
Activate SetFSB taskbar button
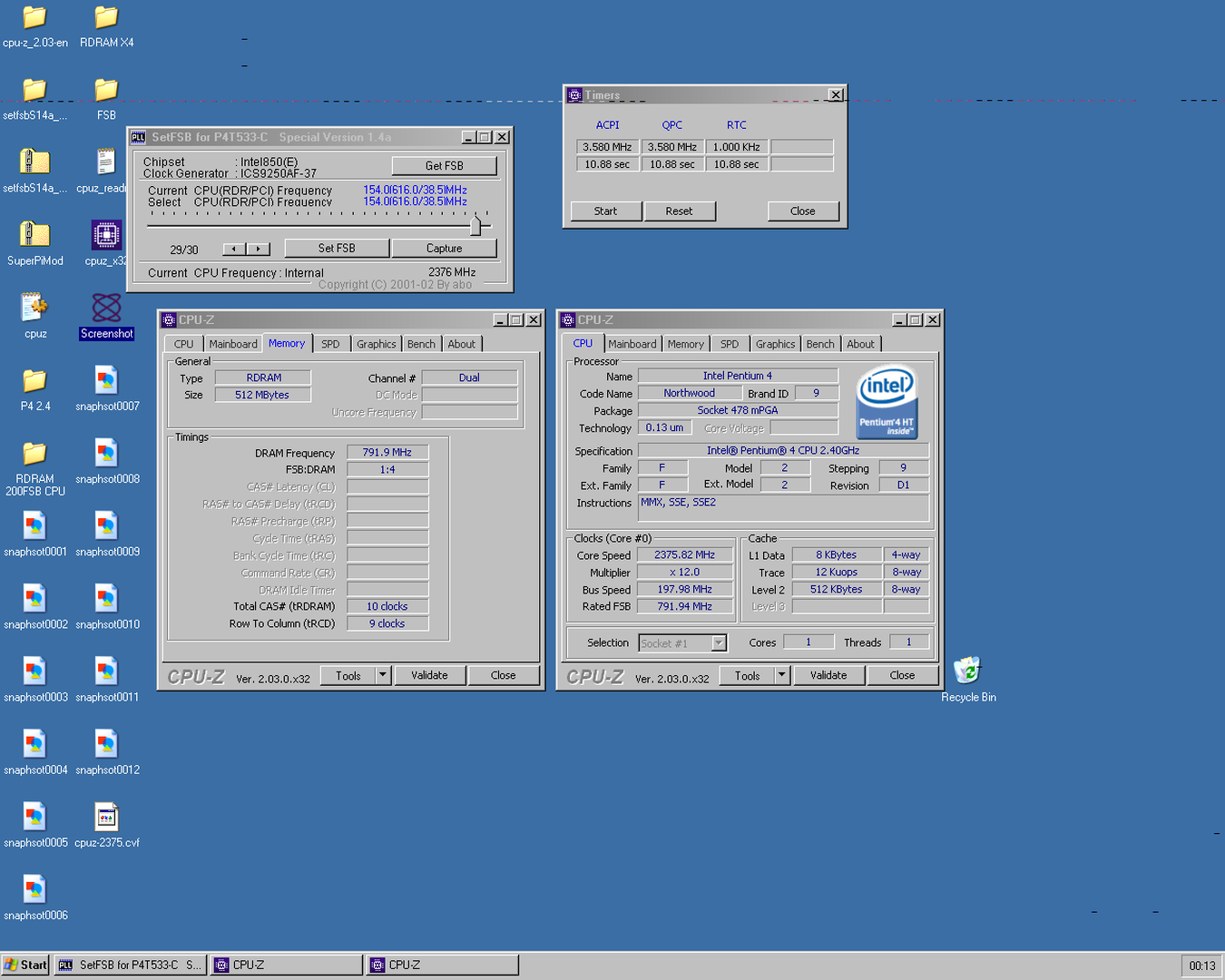(x=130, y=965)
